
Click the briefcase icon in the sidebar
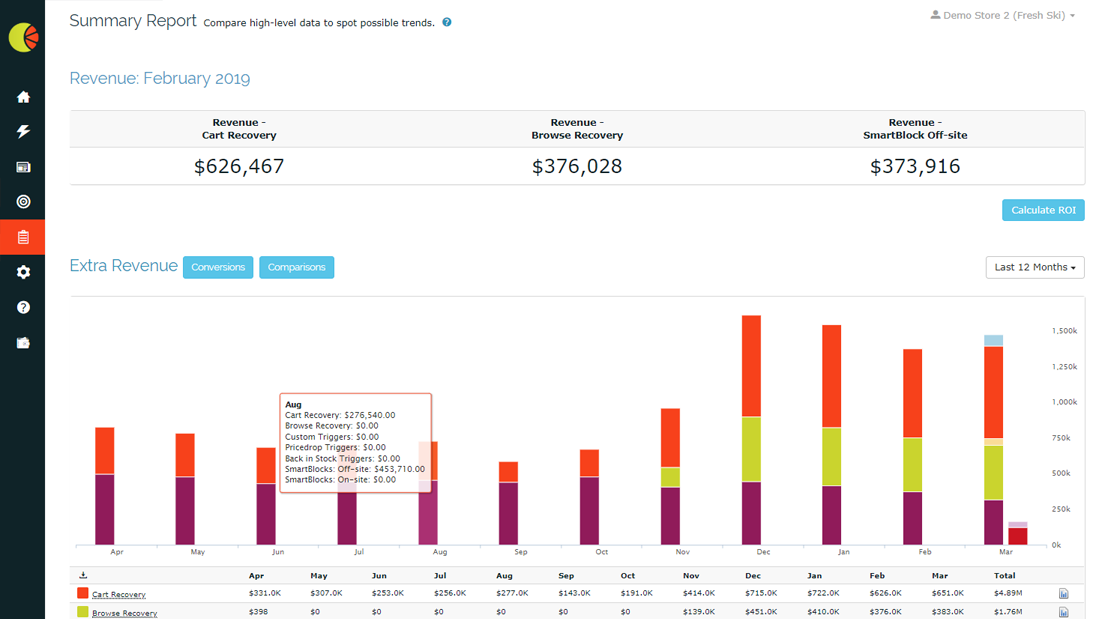tap(23, 343)
